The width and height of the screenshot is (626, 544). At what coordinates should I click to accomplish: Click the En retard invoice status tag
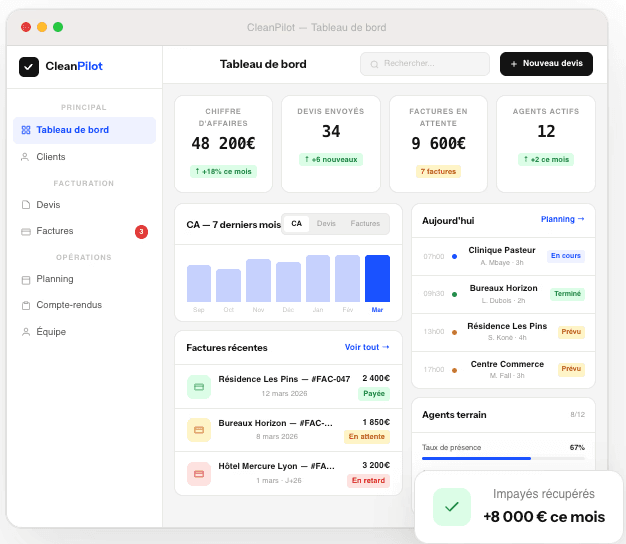(x=368, y=481)
